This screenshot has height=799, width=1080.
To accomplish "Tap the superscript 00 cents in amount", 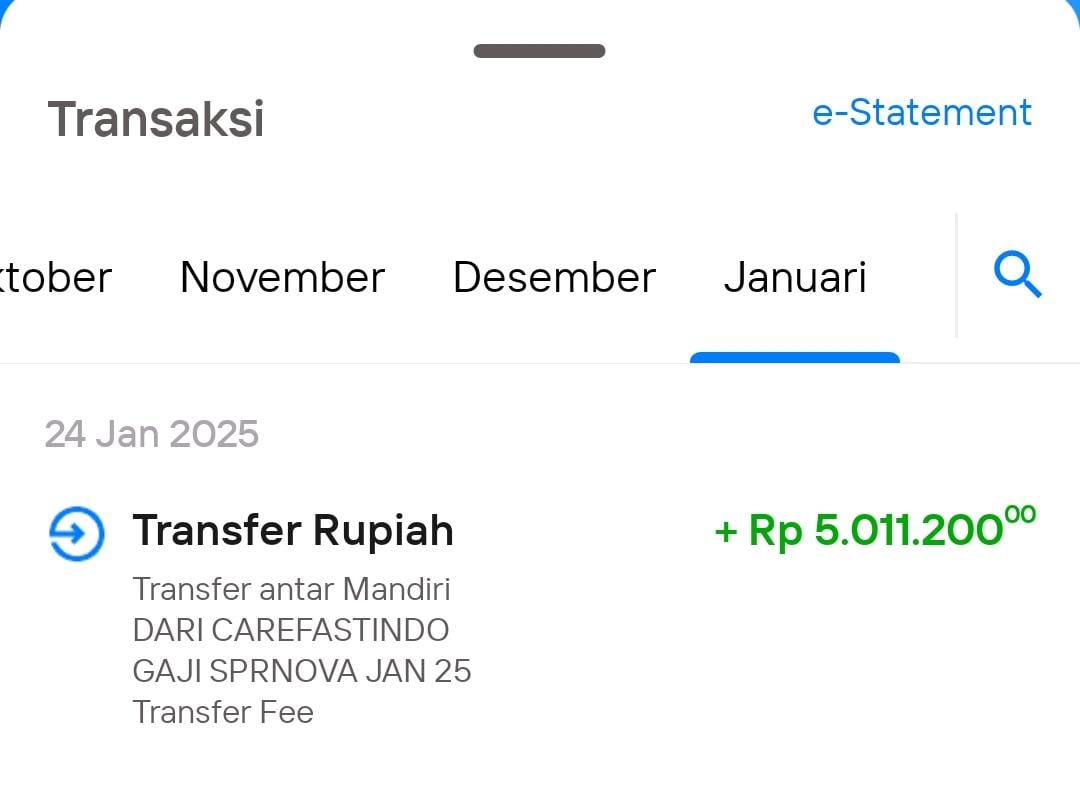I will 1020,515.
